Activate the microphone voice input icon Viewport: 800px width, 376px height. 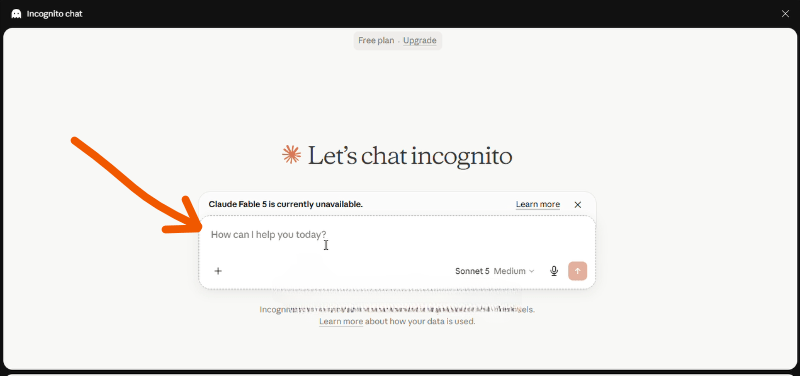554,271
